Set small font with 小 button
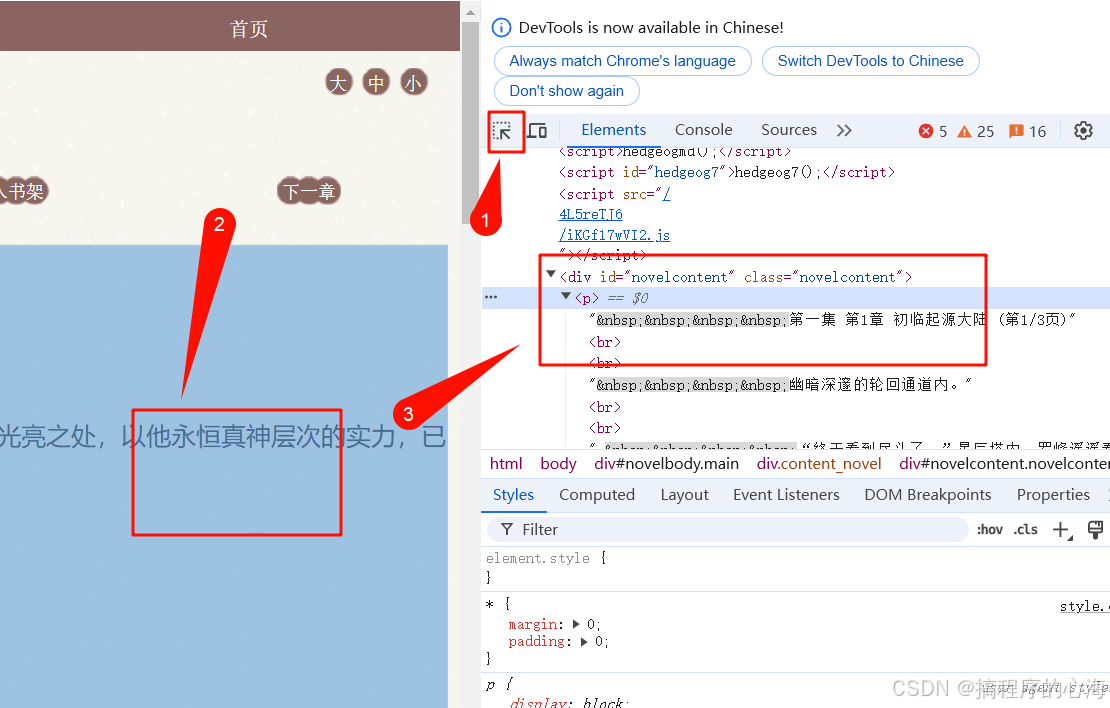Screen dimensions: 1110x708 [413, 83]
